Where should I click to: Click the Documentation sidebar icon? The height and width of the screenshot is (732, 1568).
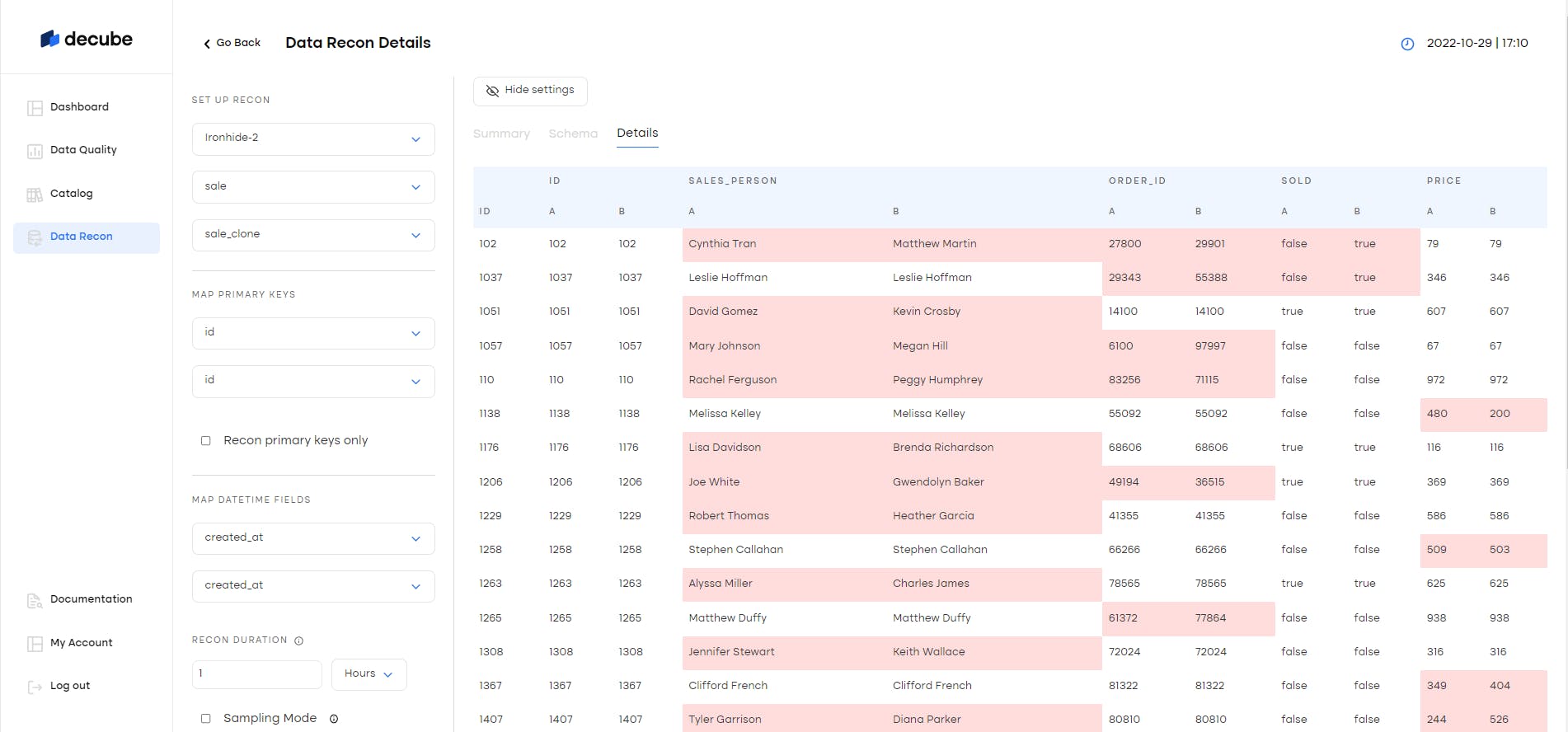click(x=35, y=600)
